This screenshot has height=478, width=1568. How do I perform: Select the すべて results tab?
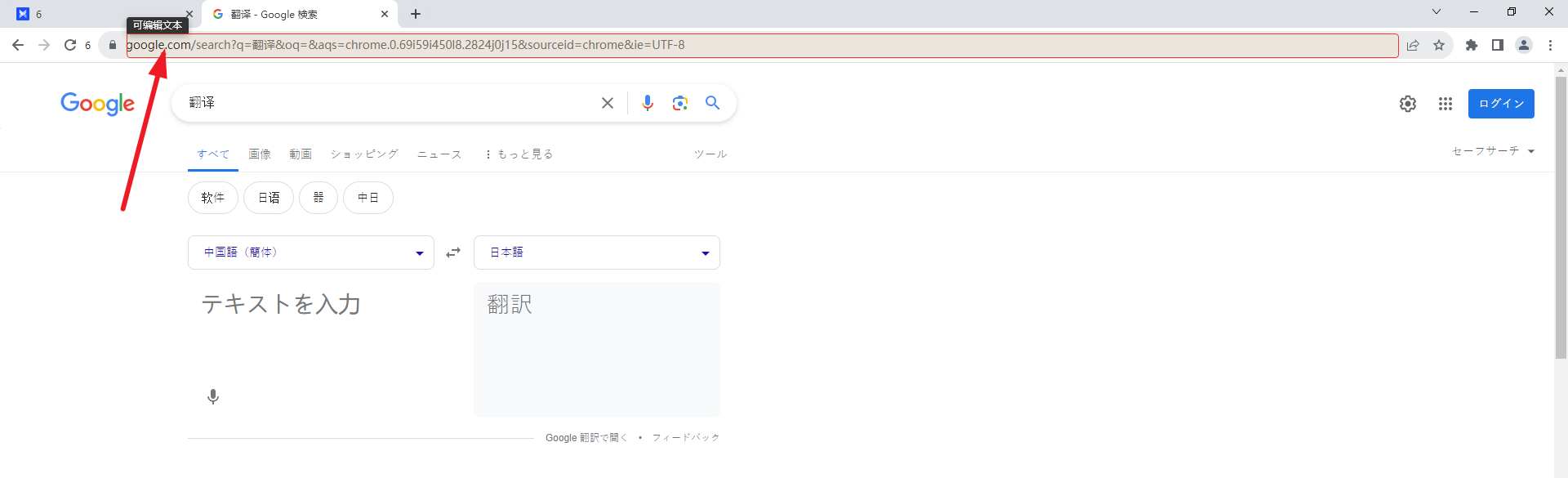[213, 154]
